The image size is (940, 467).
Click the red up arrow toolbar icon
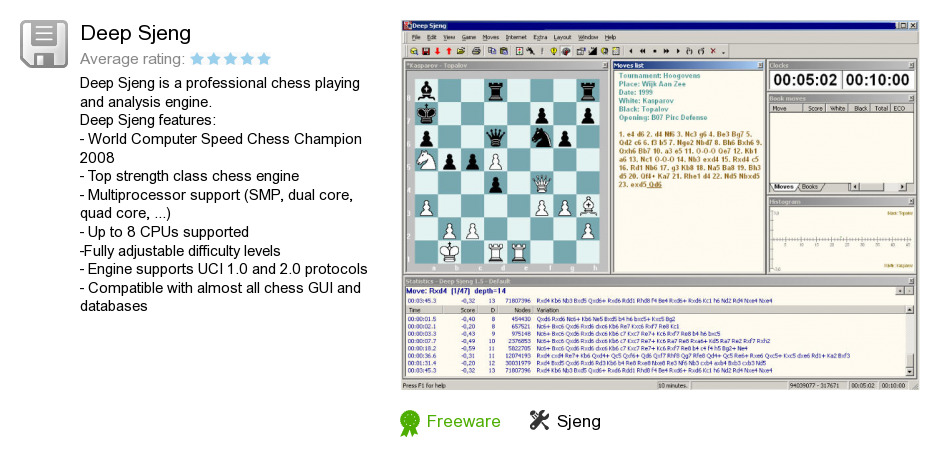pyautogui.click(x=449, y=51)
